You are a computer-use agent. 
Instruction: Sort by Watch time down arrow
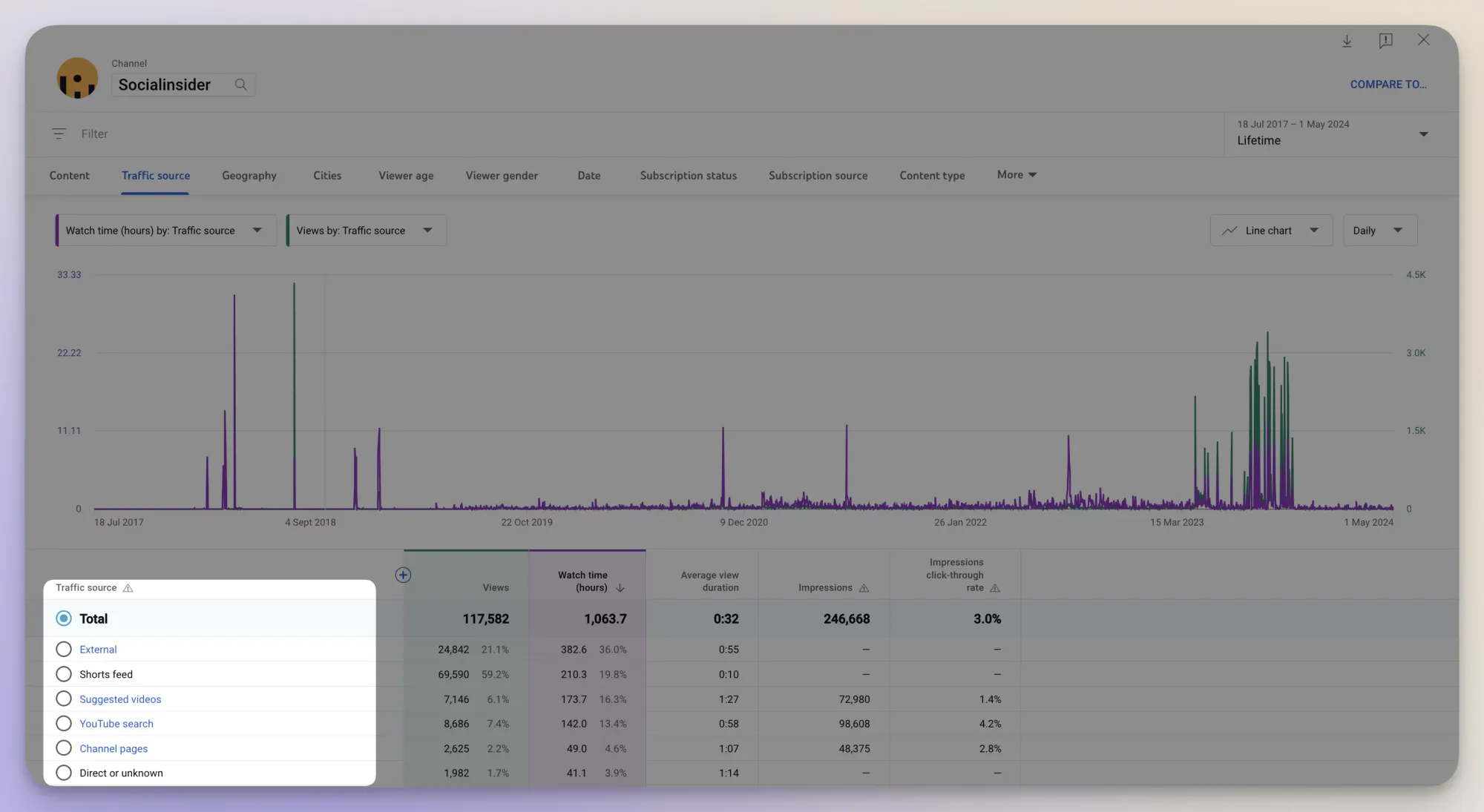(620, 588)
